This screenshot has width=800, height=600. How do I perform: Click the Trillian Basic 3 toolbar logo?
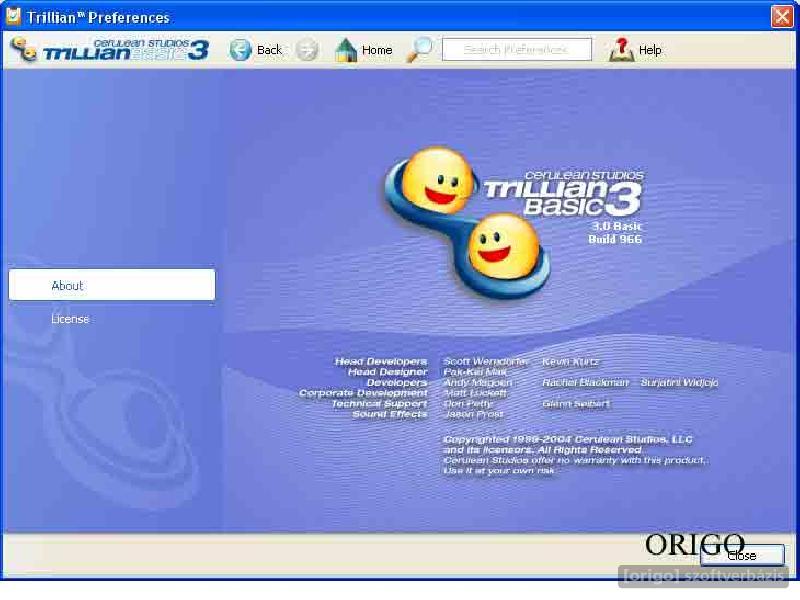click(x=110, y=49)
